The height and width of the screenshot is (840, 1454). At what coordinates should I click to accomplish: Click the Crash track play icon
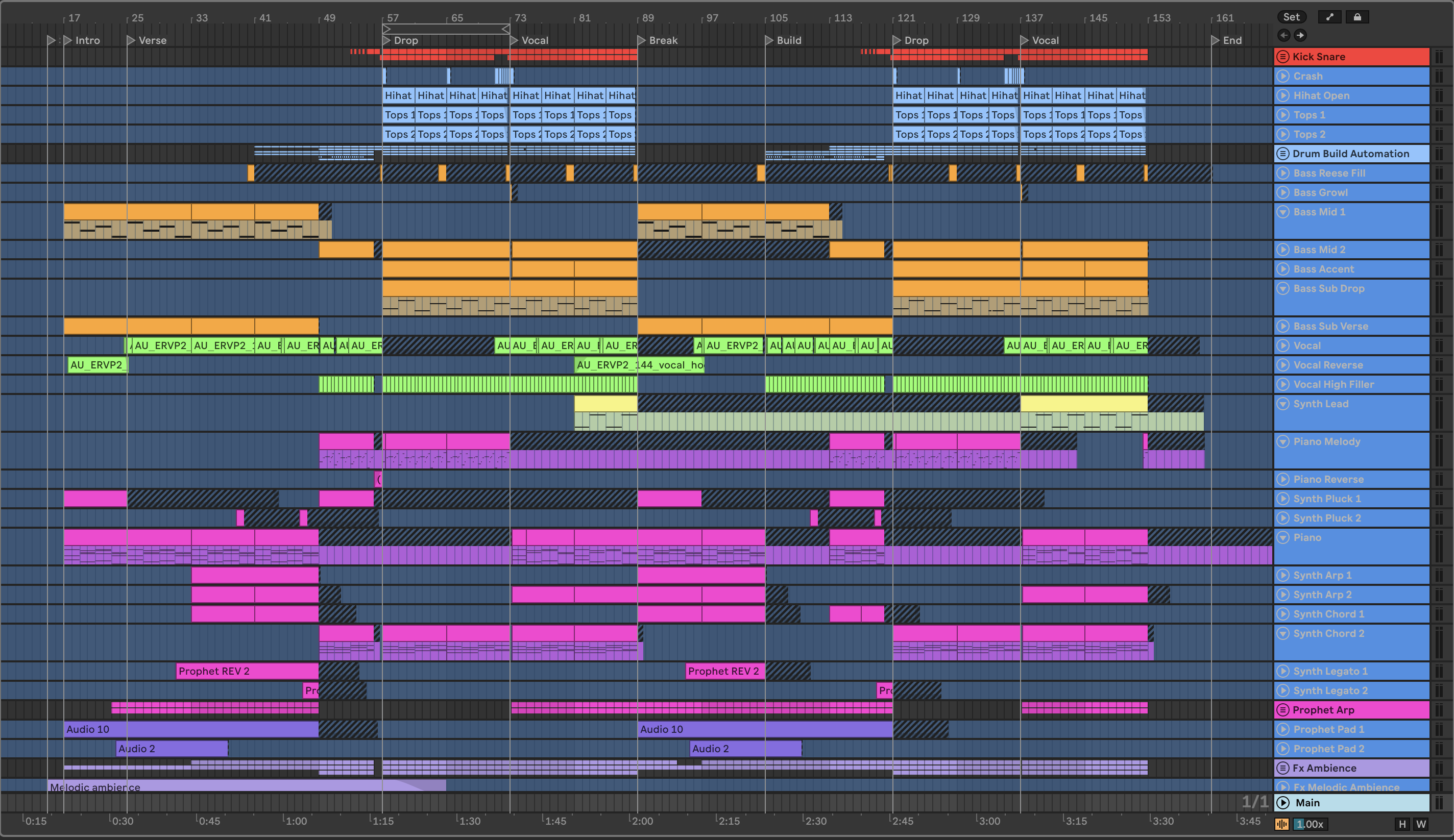(x=1282, y=76)
